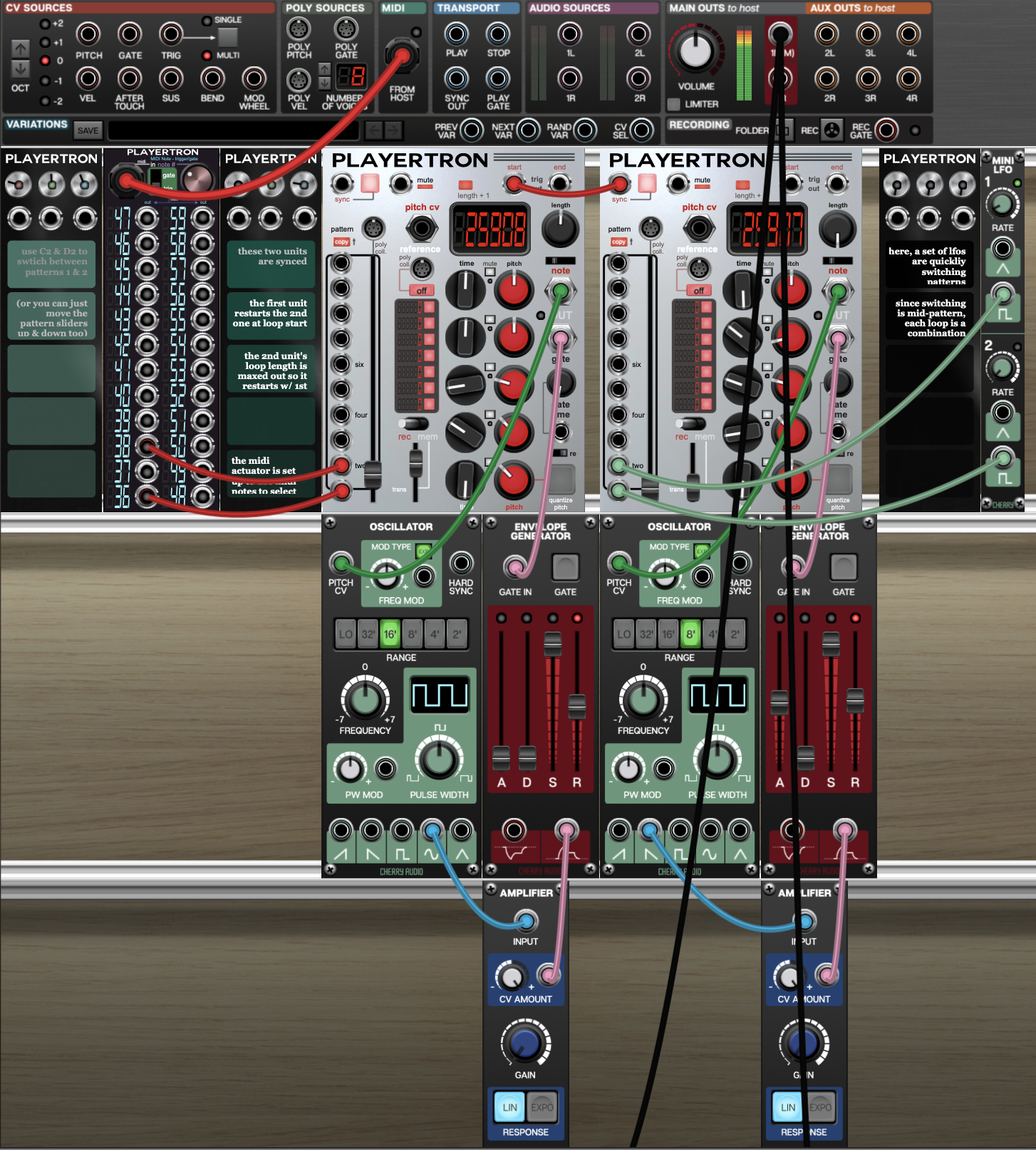The image size is (1036, 1150).
Task: Click the POLY GATE jack
Action: pos(346,29)
